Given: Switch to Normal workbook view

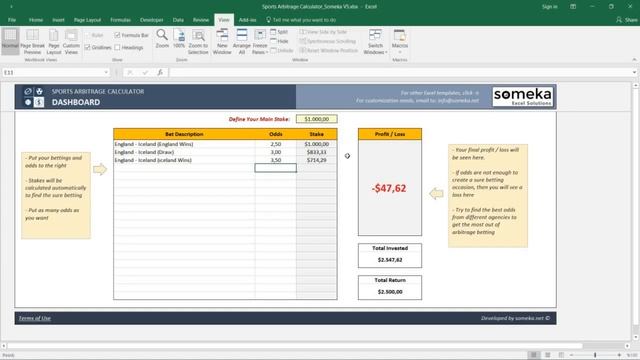Looking at the screenshot, I should [10, 41].
